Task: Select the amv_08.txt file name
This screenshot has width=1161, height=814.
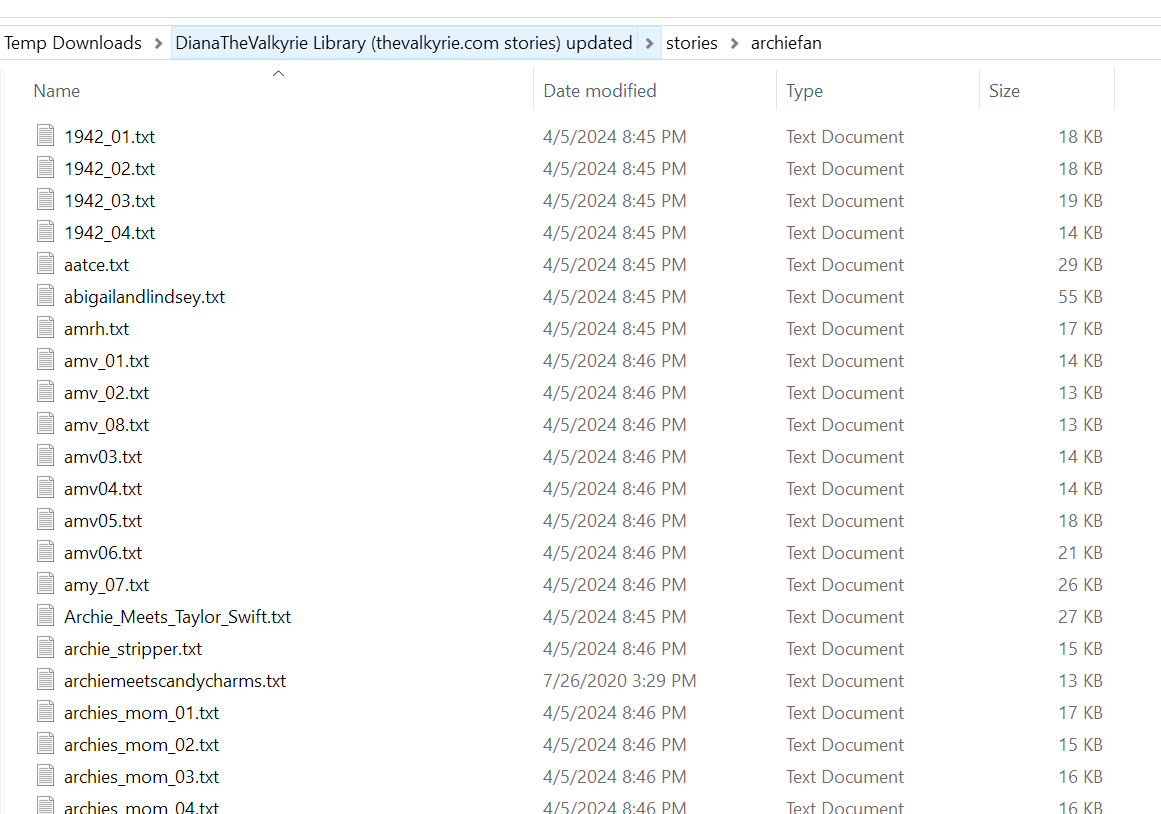Action: (106, 425)
